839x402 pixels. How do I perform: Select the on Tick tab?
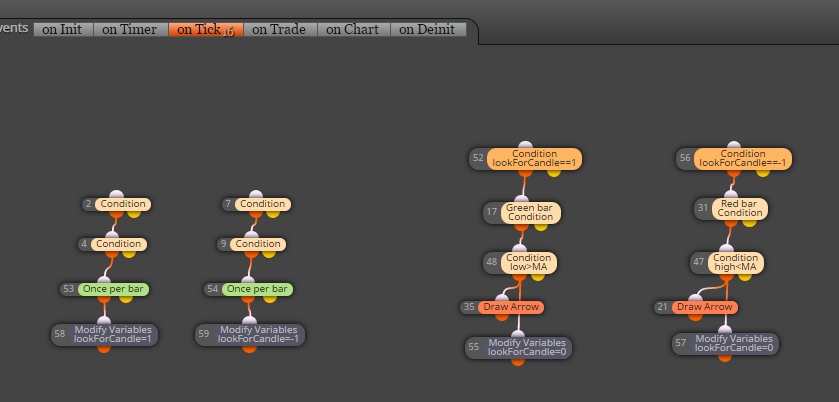pos(205,29)
